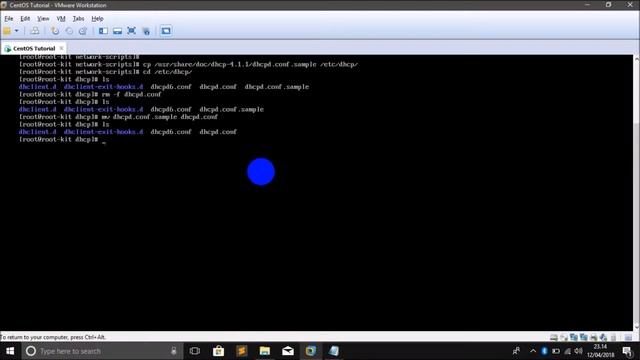The width and height of the screenshot is (640, 360).
Task: Open the Action Center notifications icon
Action: point(627,351)
